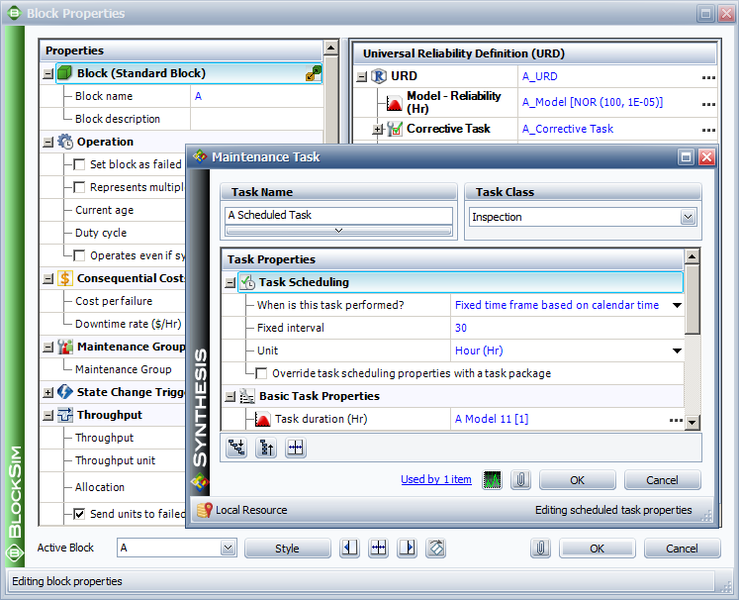
Task: Click the Task Name input field
Action: tap(338, 215)
